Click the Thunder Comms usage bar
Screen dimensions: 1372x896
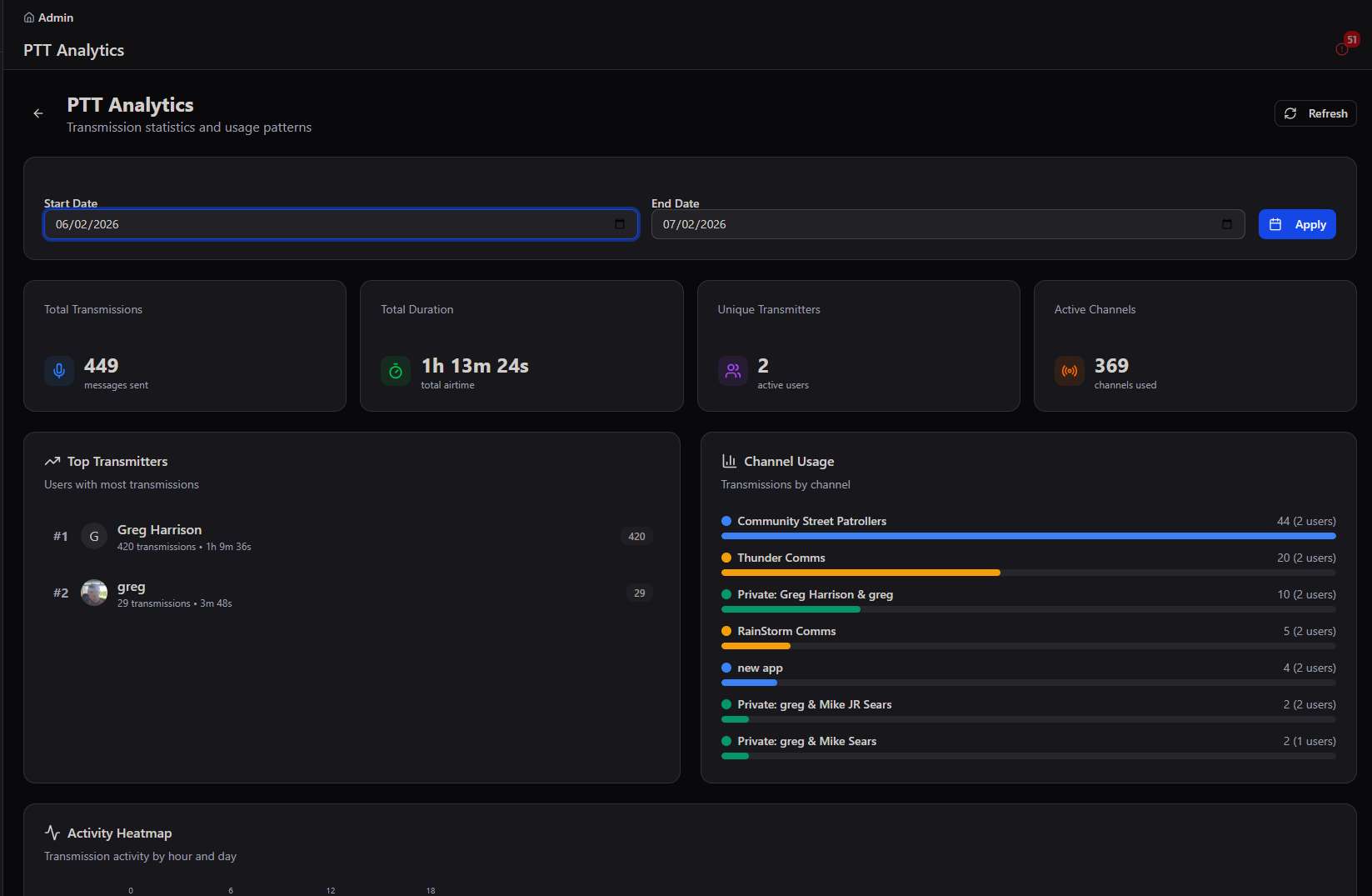click(1028, 573)
